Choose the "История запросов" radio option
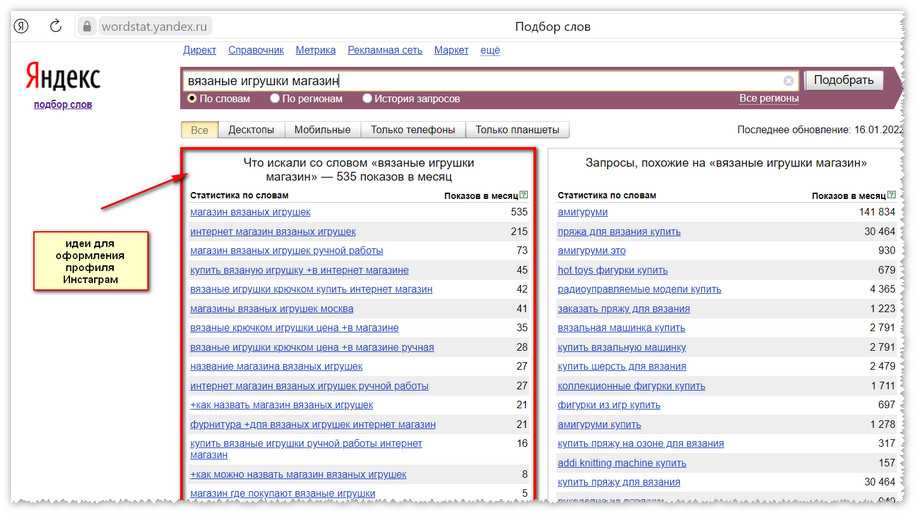 [367, 99]
